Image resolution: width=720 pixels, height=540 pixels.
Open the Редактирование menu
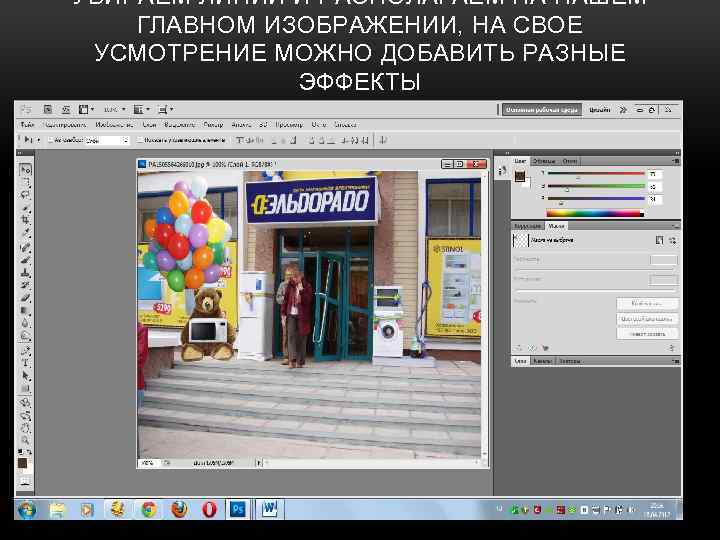(65, 124)
